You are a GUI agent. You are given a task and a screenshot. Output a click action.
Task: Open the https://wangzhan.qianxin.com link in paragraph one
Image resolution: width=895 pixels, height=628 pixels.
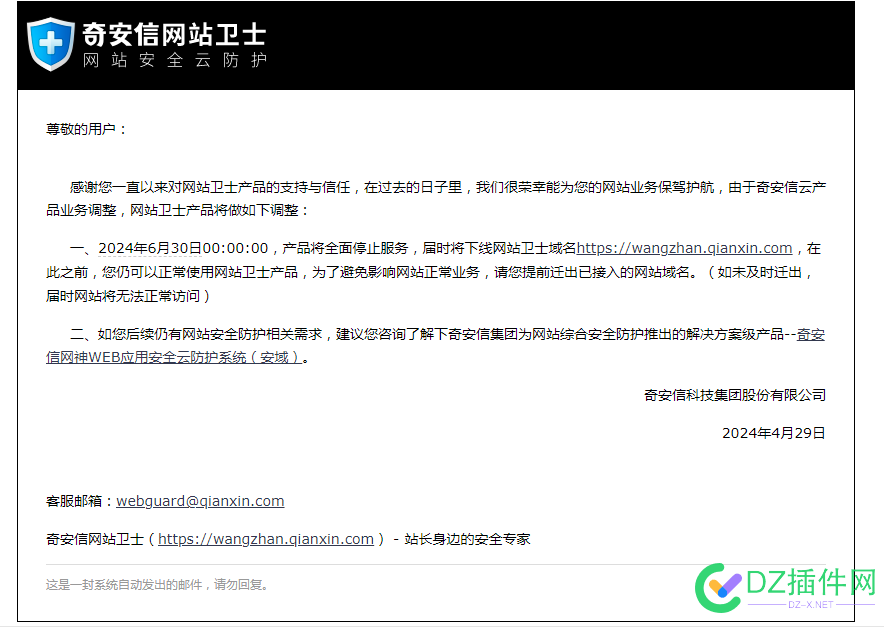684,248
